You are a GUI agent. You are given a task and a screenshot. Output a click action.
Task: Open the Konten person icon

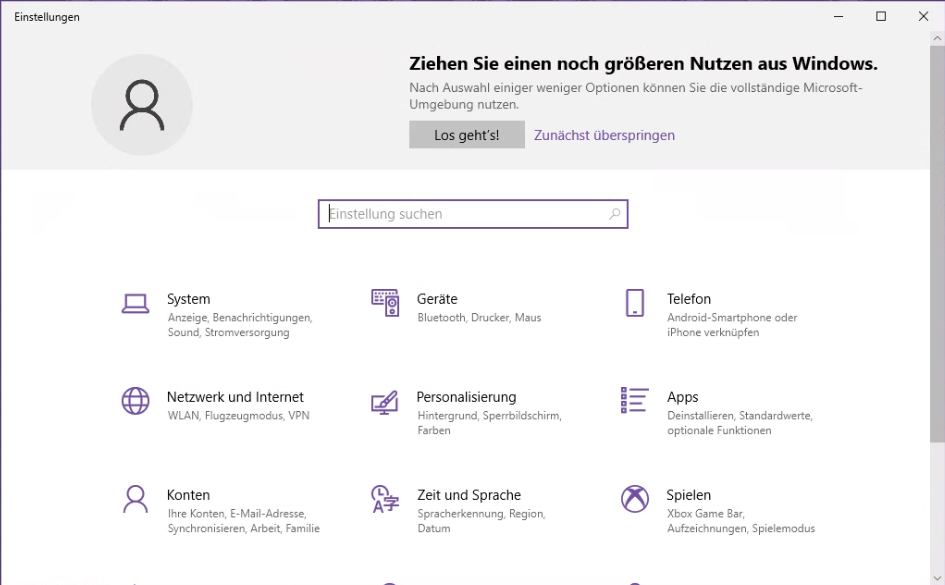coord(135,499)
